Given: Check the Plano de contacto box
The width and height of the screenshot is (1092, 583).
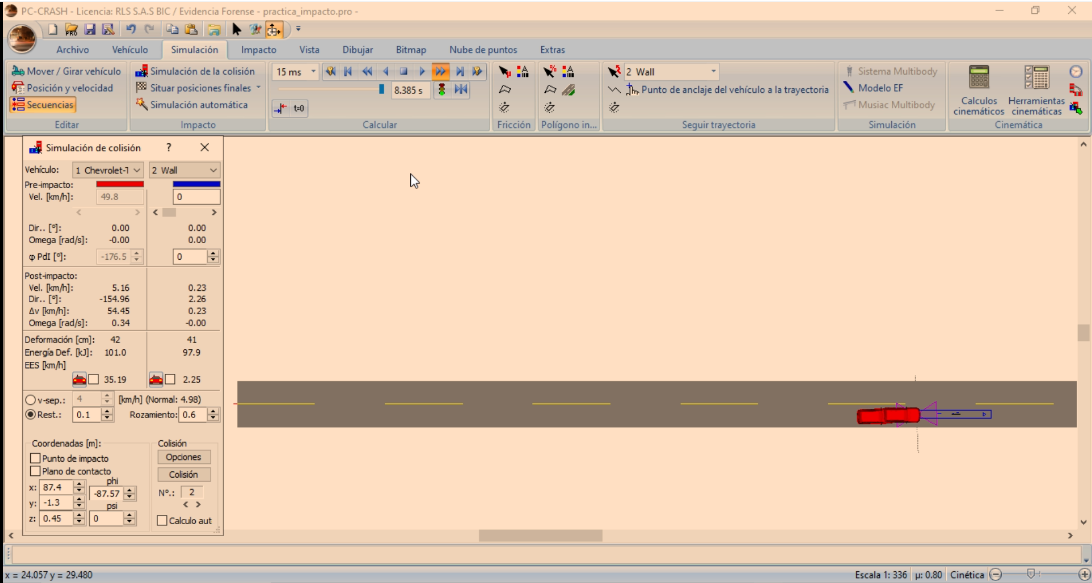Looking at the screenshot, I should 36,471.
